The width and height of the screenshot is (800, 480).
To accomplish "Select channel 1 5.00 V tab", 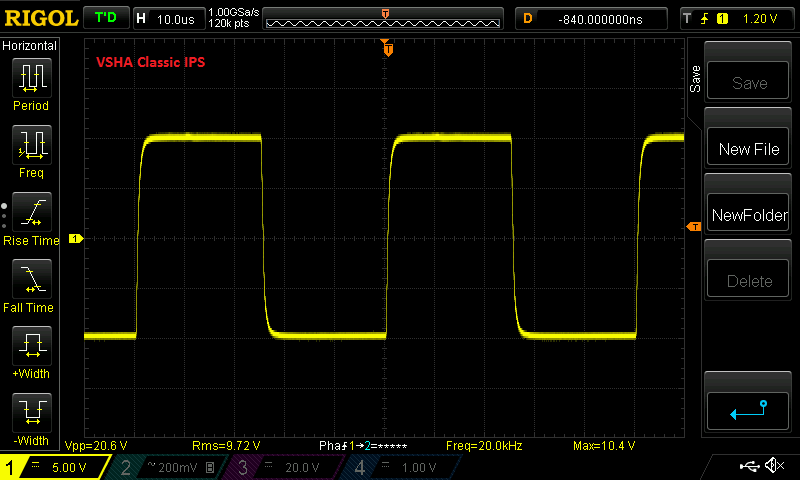I will (x=54, y=467).
